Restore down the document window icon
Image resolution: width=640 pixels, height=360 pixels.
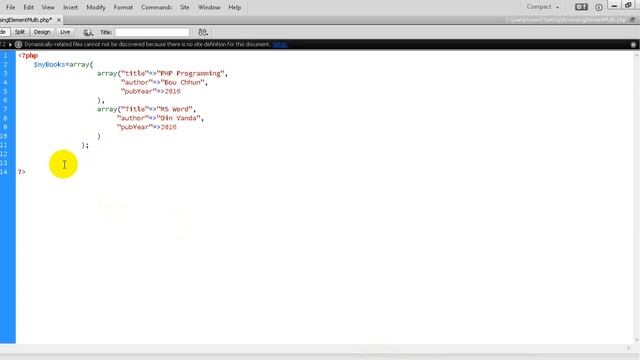pyautogui.click(x=632, y=20)
